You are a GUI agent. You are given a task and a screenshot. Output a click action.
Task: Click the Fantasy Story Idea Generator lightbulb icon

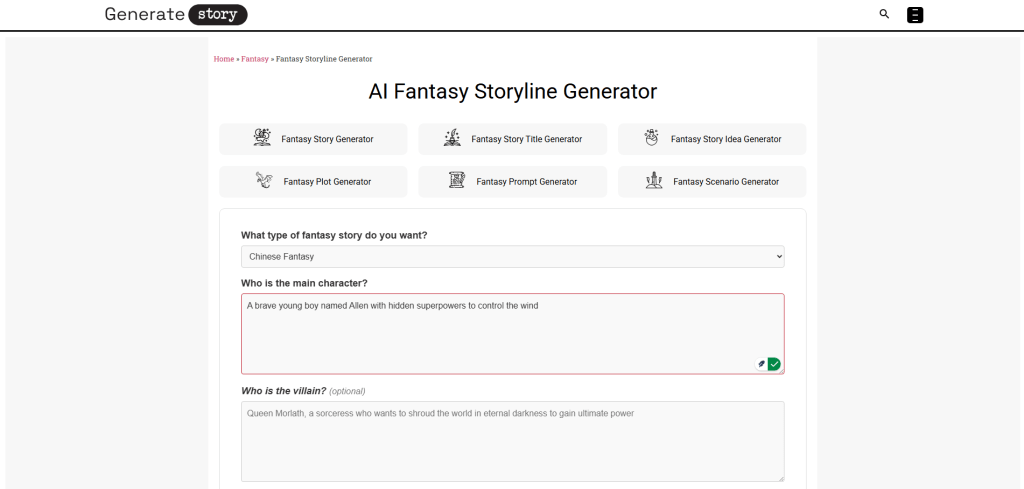click(x=651, y=138)
